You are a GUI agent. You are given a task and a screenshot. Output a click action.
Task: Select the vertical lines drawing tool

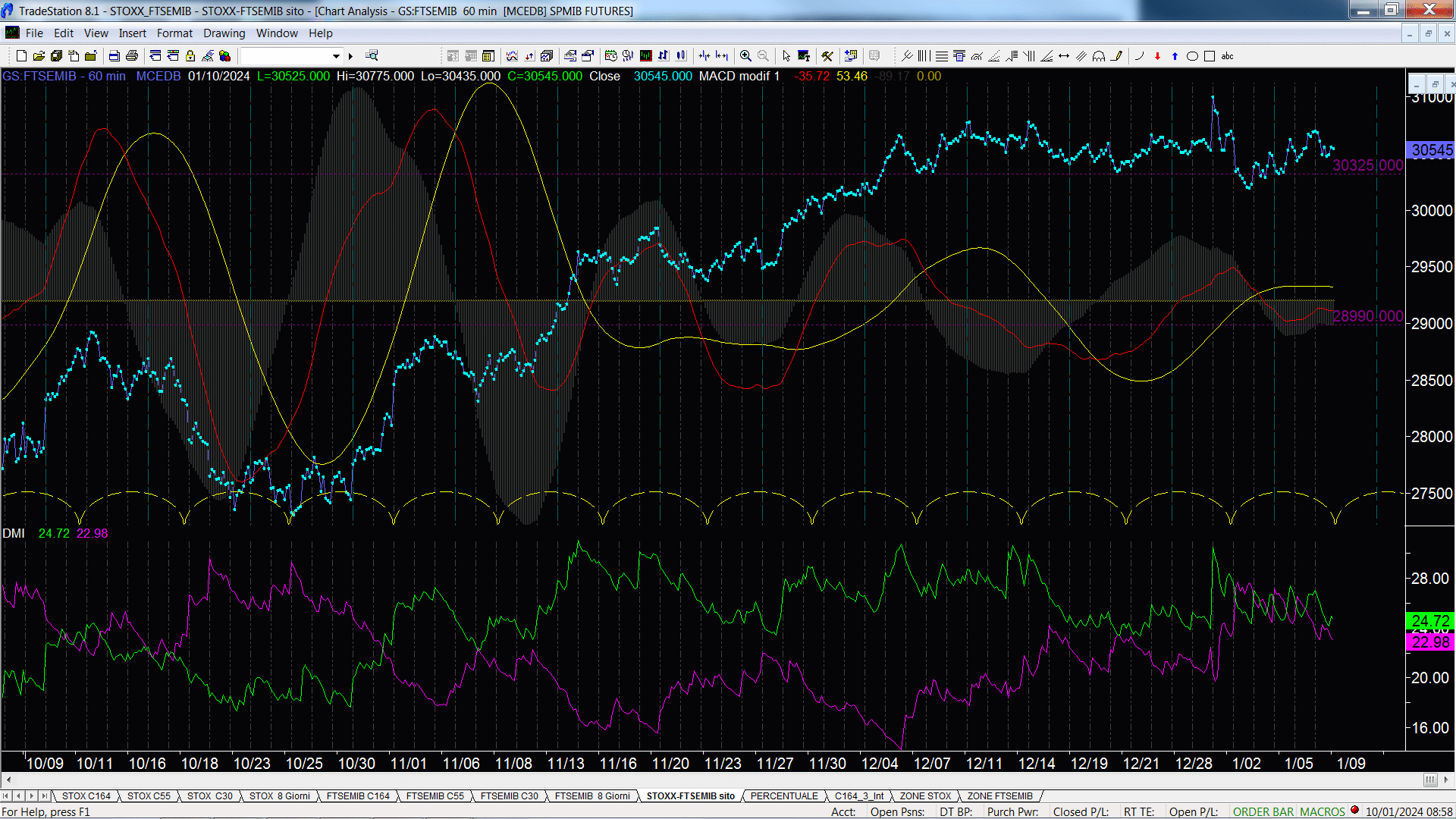point(924,55)
